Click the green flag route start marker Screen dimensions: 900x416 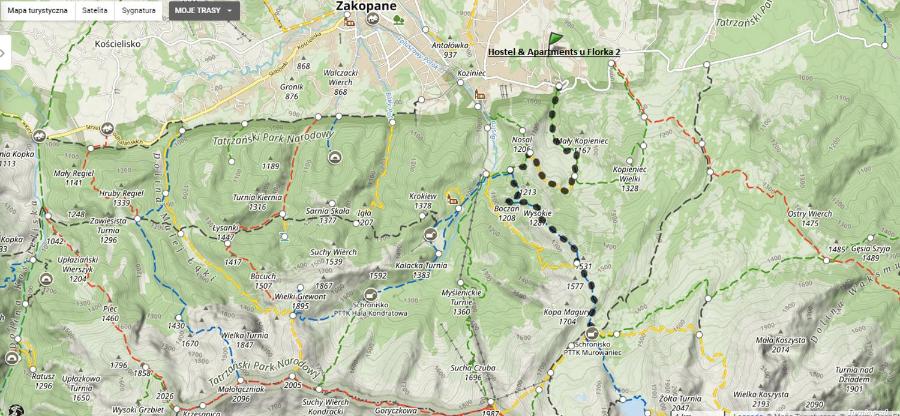(556, 38)
